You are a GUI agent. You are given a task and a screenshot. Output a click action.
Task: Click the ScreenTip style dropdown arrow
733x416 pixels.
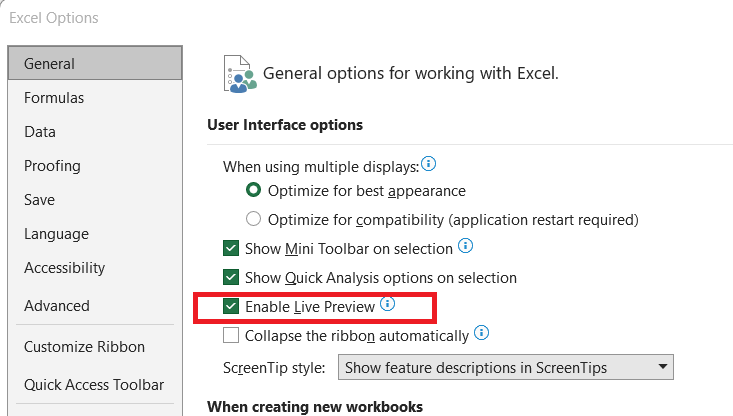click(662, 367)
